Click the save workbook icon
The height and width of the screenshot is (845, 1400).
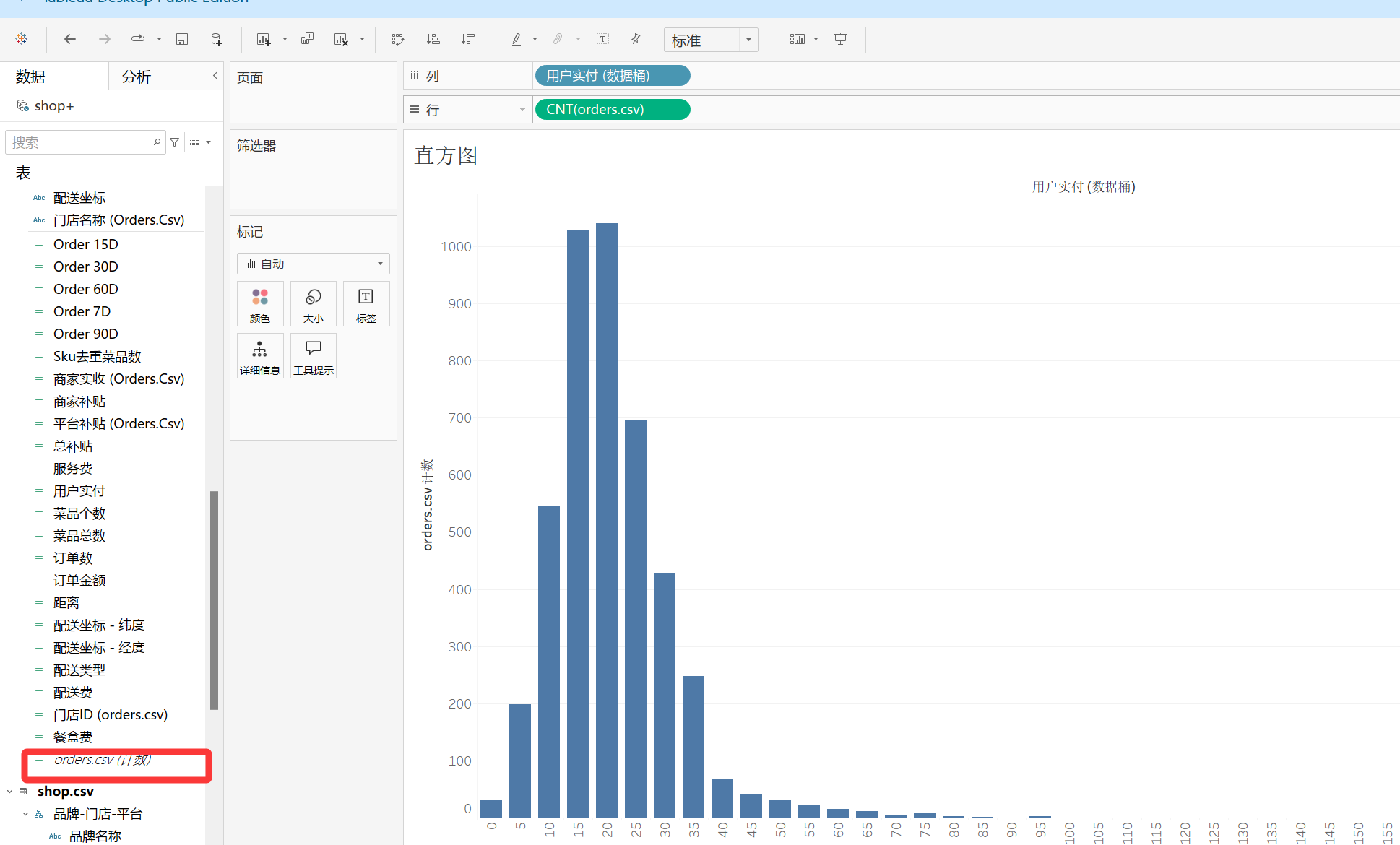pos(182,40)
